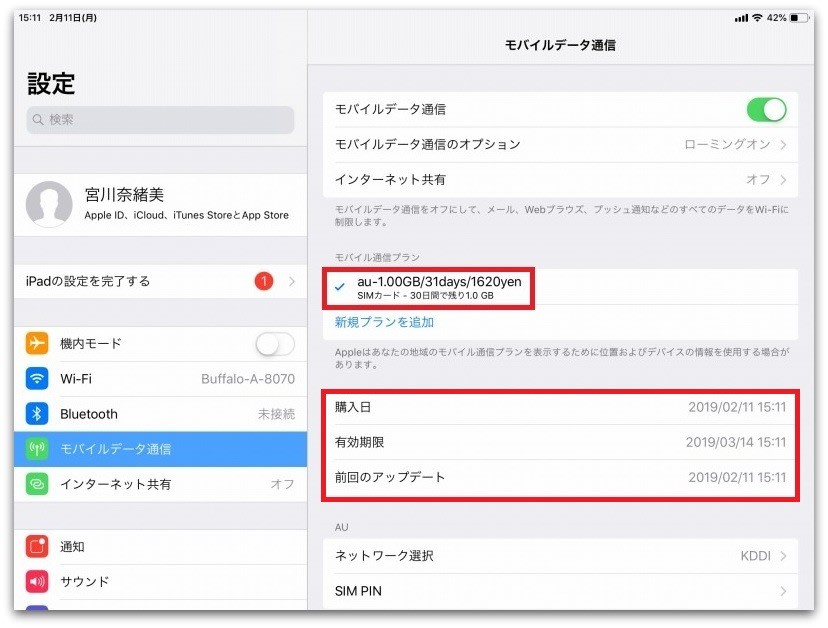Tap the 有効期限 row label

point(360,442)
